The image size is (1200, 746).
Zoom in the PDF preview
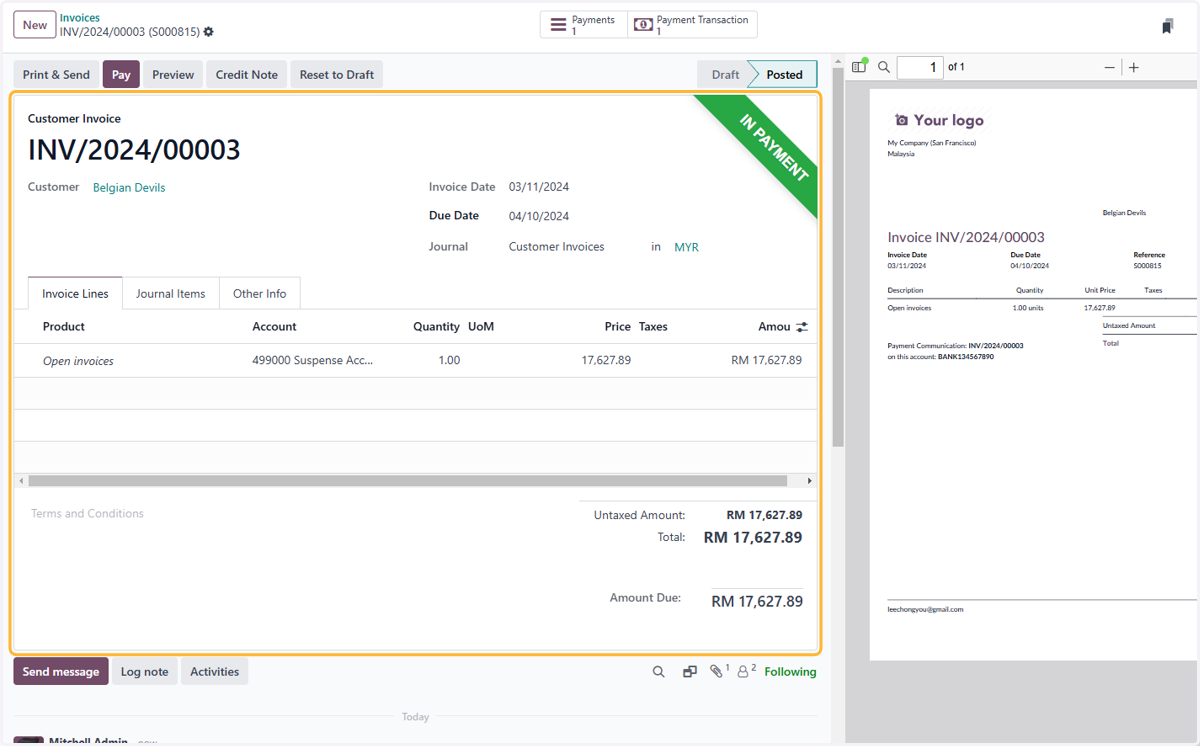1133,67
